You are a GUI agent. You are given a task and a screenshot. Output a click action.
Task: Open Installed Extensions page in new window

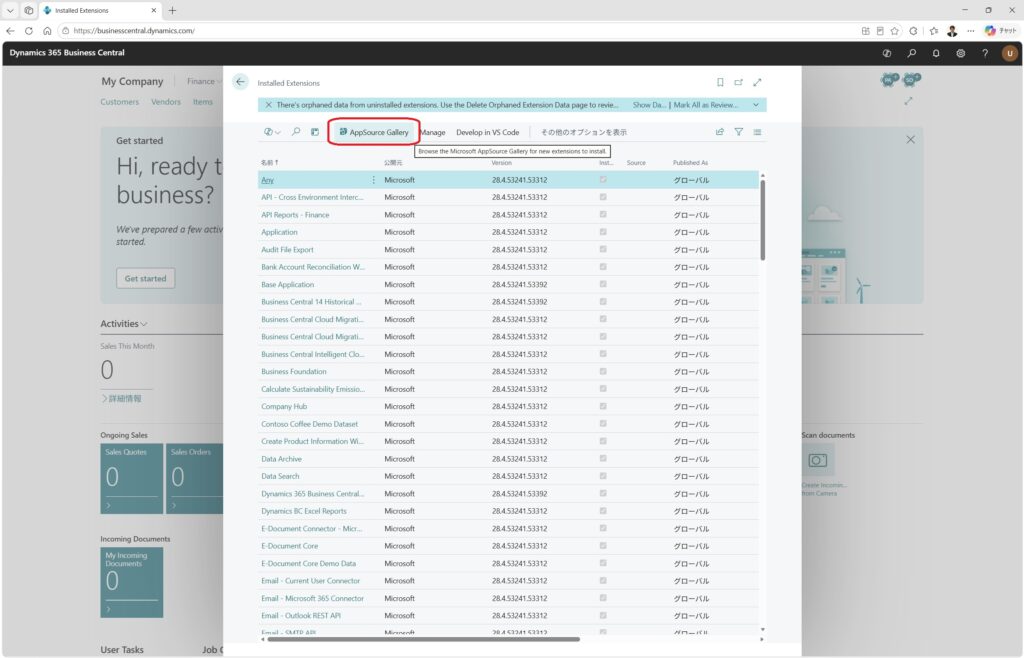739,82
